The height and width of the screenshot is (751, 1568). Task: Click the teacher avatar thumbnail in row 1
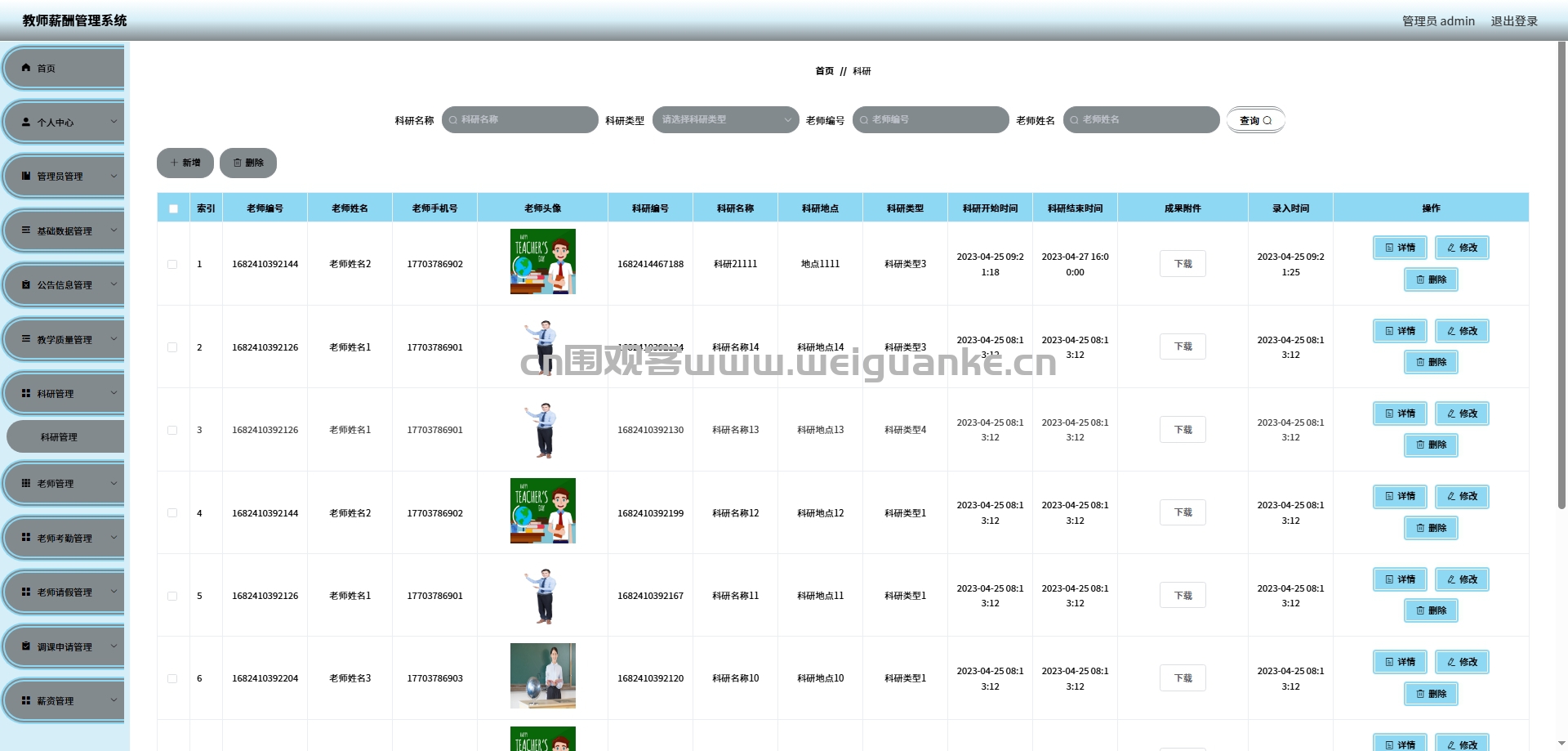[x=543, y=262]
